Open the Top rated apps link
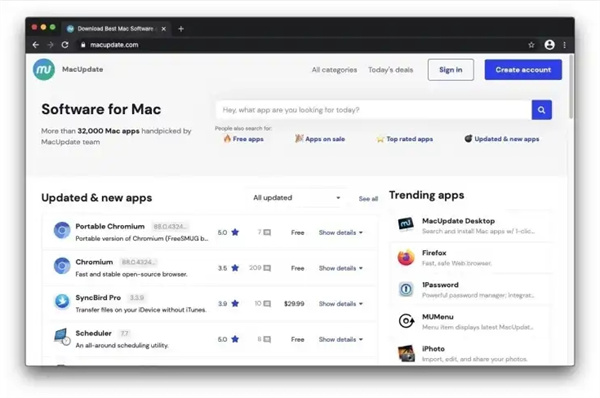 point(405,139)
